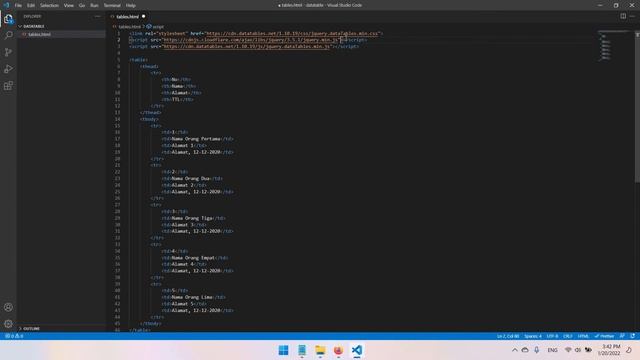Click errors and warnings status indicator
Viewport: 640px width, 360px height.
click(x=14, y=336)
